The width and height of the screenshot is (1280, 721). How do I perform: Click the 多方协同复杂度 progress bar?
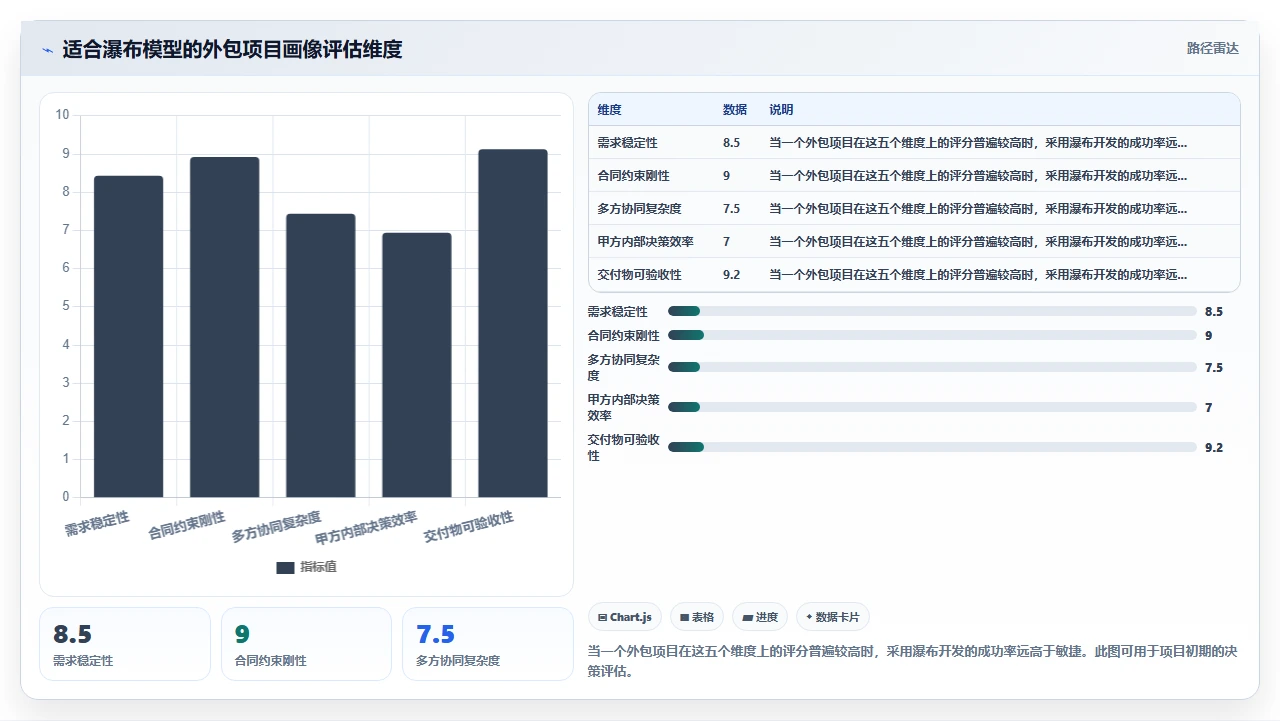click(932, 368)
